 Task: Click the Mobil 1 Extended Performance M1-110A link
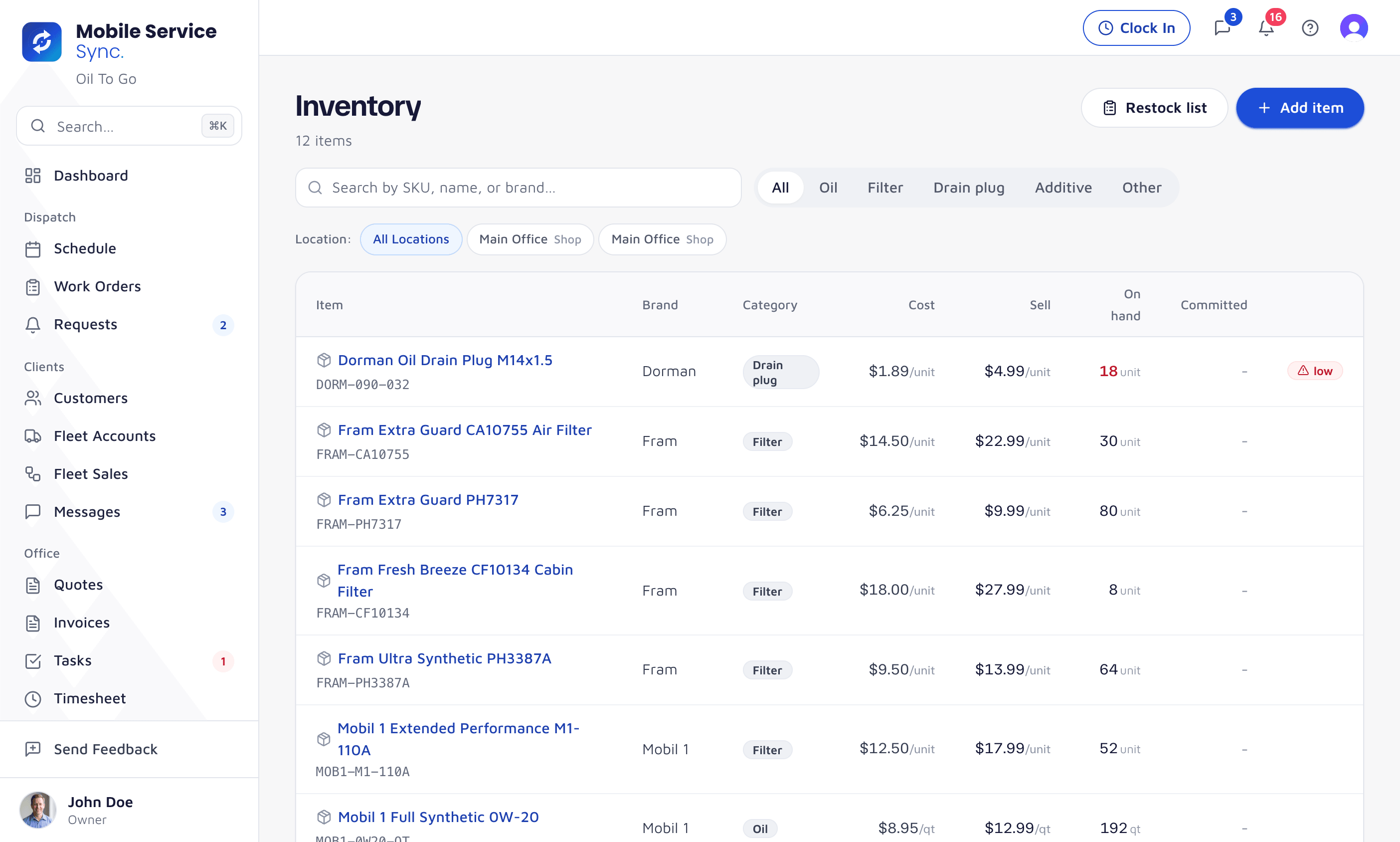(x=458, y=739)
